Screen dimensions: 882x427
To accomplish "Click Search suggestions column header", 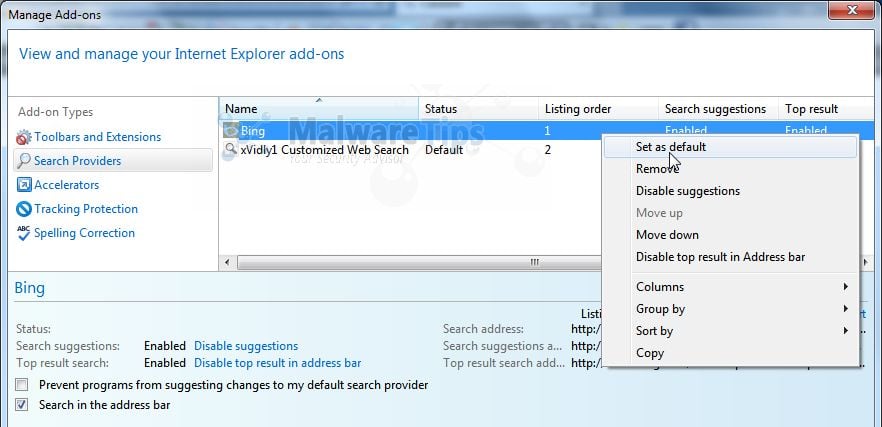I will pos(718,109).
